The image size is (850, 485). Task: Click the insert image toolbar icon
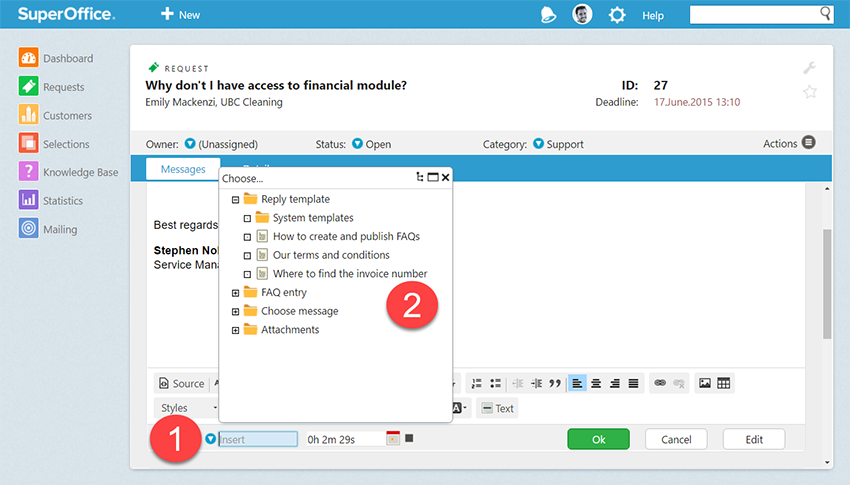click(x=705, y=383)
